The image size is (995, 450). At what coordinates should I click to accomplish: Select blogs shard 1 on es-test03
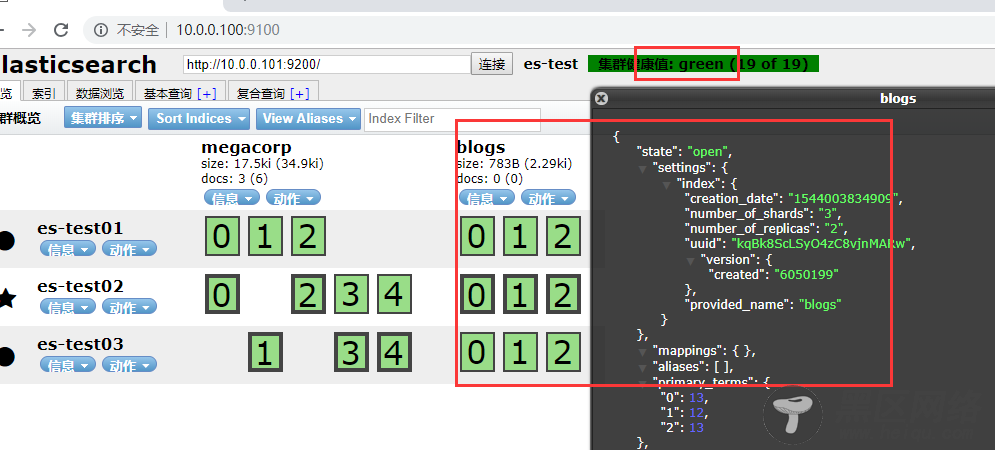click(x=520, y=352)
